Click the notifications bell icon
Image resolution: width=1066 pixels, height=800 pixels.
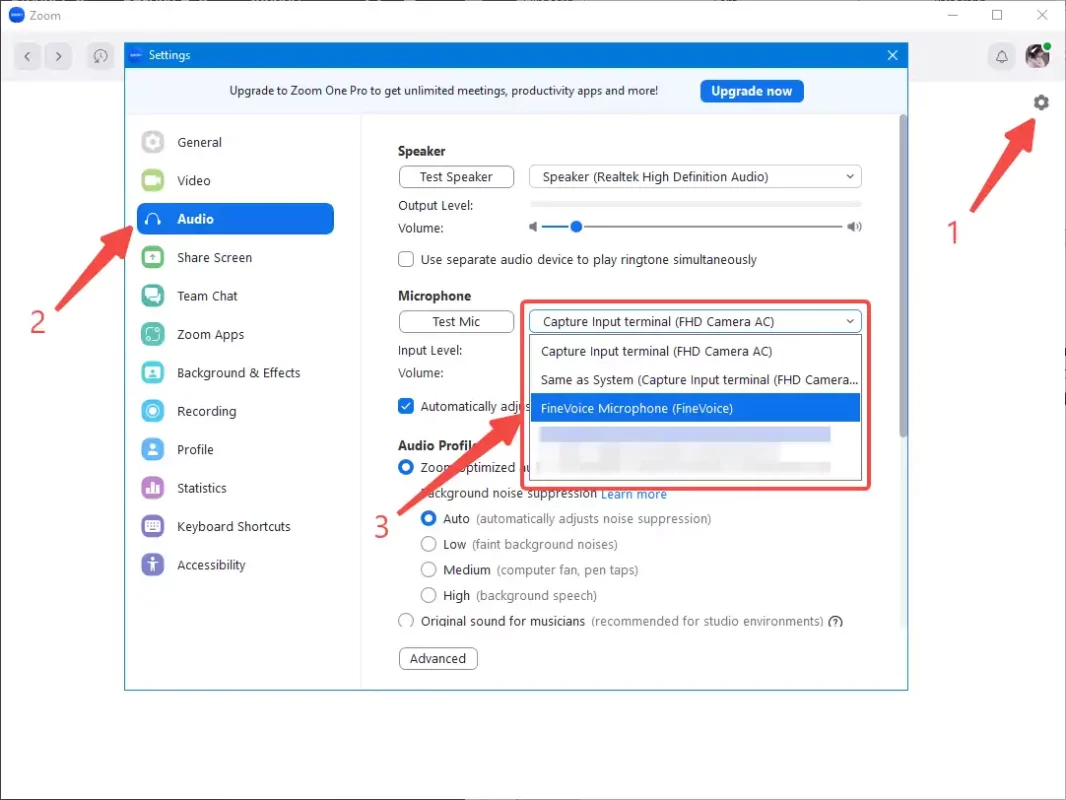pyautogui.click(x=1001, y=57)
